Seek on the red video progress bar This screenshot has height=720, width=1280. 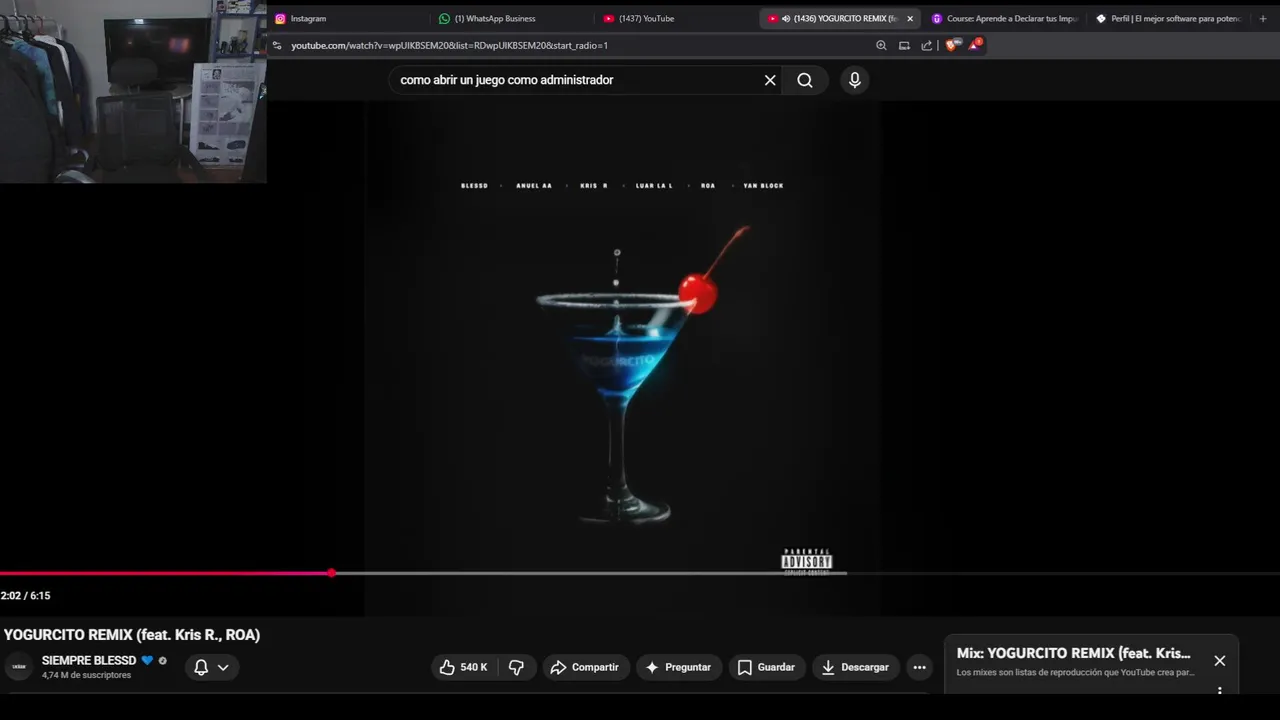(166, 573)
